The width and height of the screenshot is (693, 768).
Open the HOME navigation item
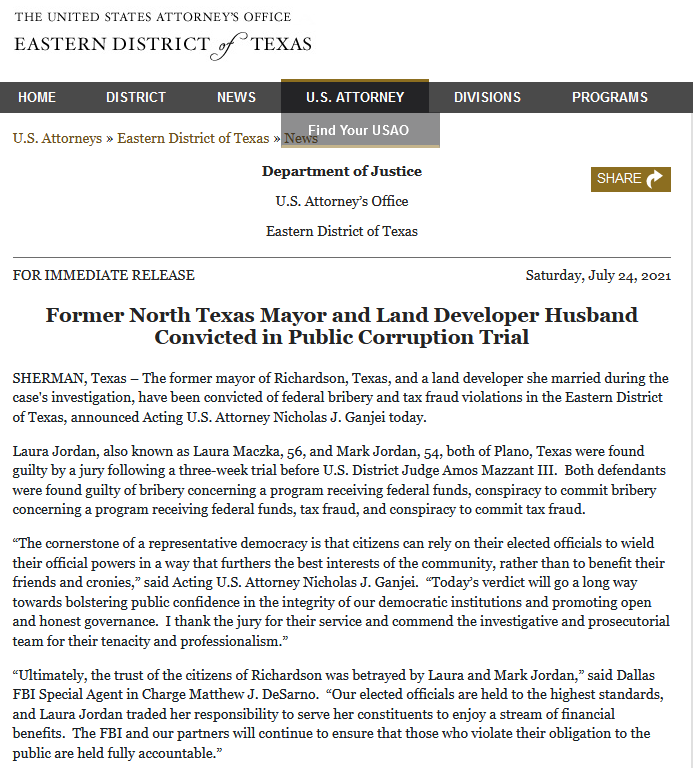(37, 97)
